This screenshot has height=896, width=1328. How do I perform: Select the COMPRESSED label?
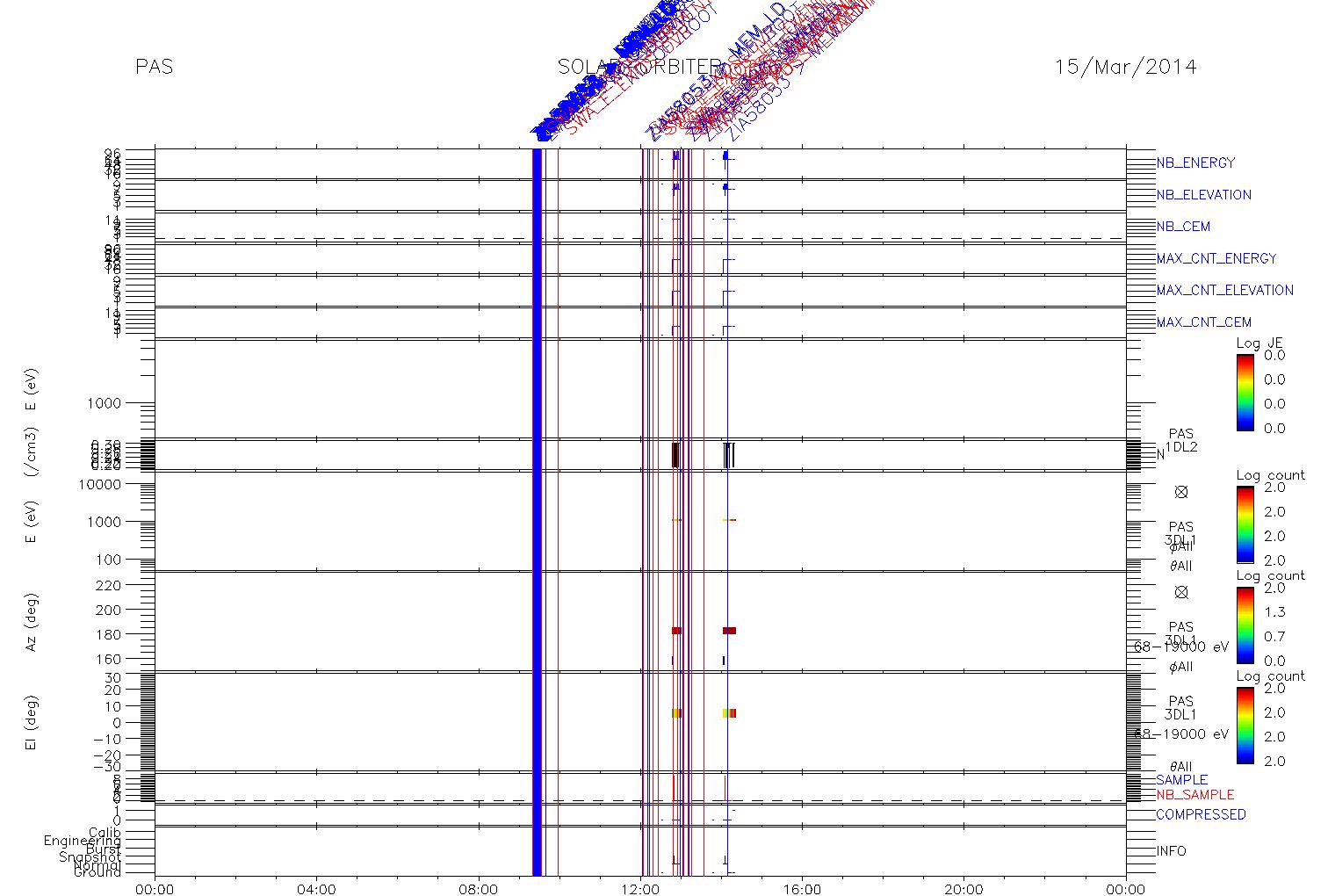pyautogui.click(x=1201, y=814)
